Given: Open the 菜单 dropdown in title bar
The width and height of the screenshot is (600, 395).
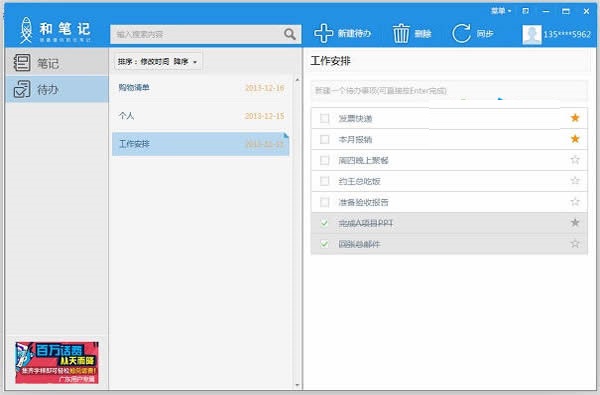Looking at the screenshot, I should tap(501, 11).
